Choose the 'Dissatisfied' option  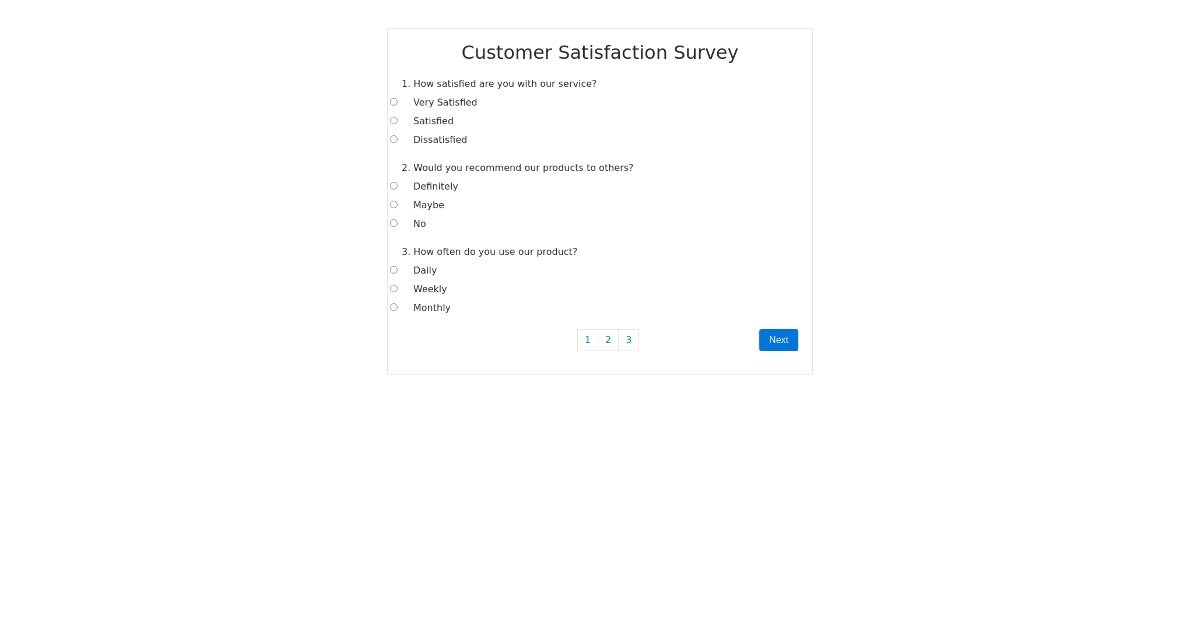point(393,139)
